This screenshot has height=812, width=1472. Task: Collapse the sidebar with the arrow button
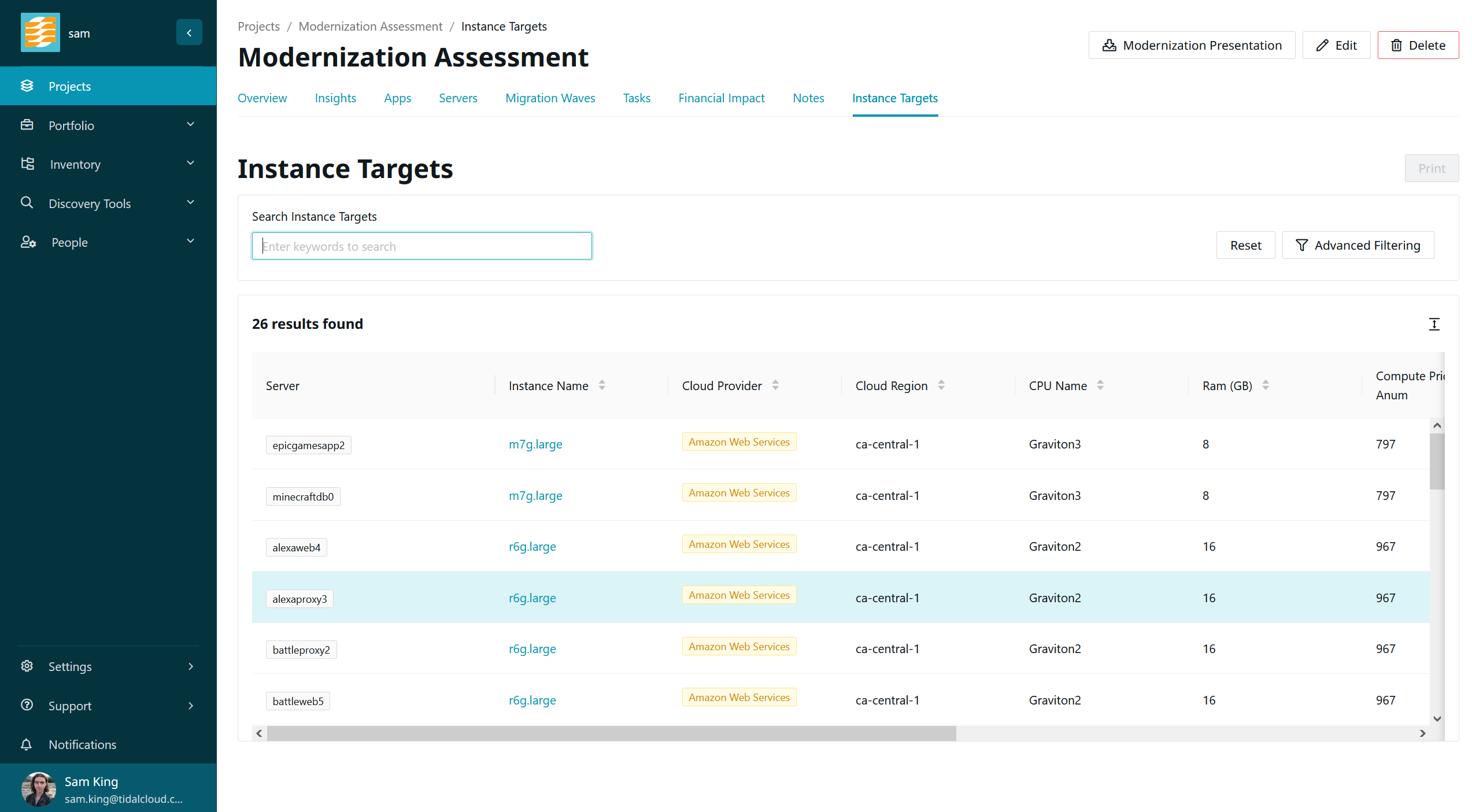point(189,33)
